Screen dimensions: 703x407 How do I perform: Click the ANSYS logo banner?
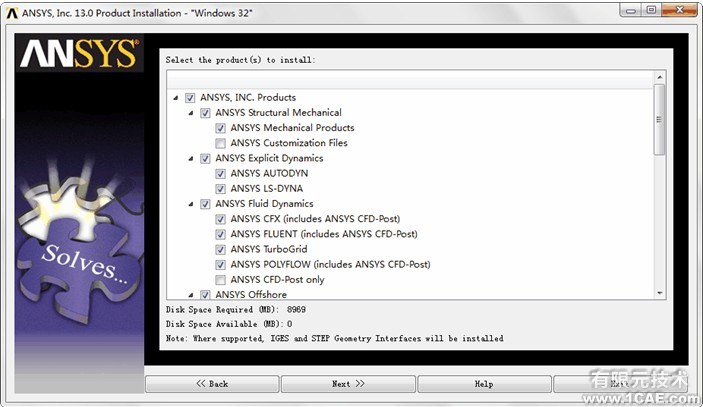(79, 53)
